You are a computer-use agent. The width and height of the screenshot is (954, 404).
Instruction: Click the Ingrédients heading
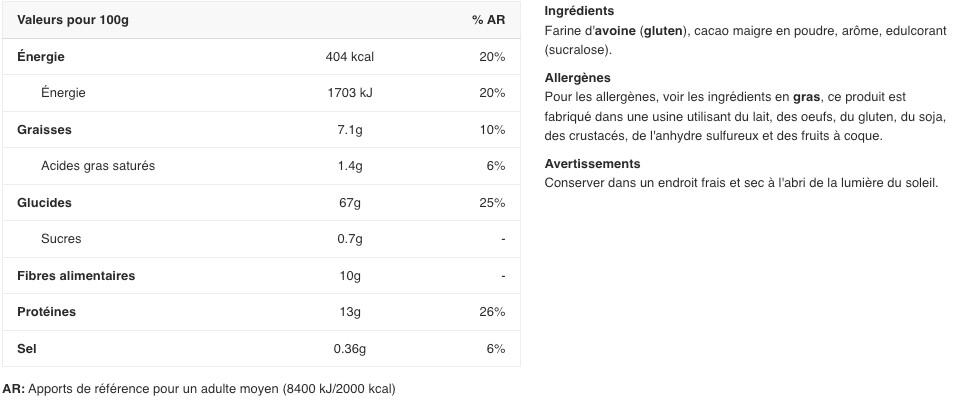[x=579, y=11]
